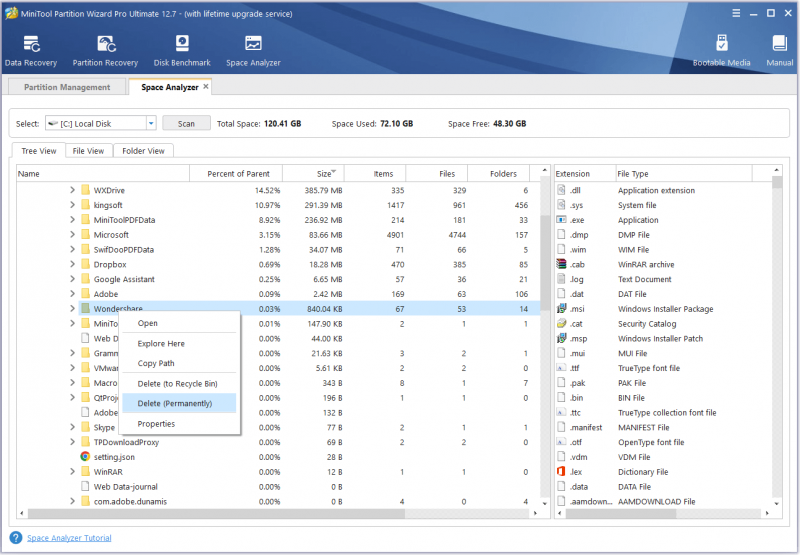Open the Space Analyzer Tutorial link
800x555 pixels.
point(69,538)
